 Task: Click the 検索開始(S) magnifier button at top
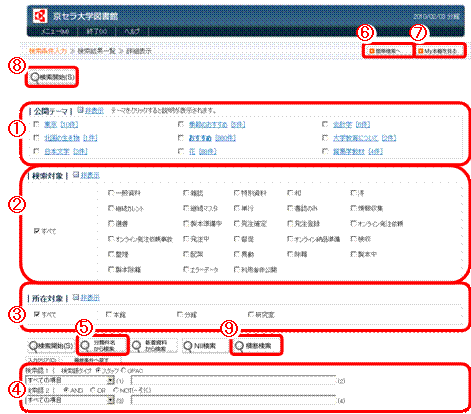(x=52, y=77)
